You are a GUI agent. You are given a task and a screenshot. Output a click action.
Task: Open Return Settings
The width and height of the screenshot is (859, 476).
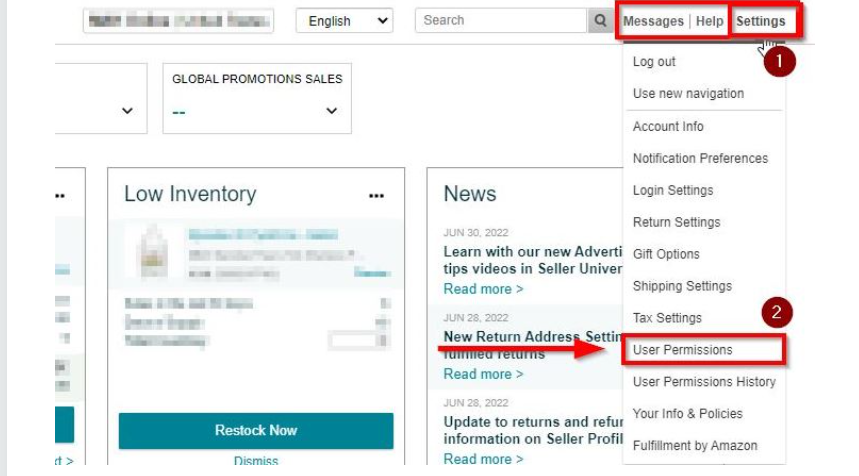[x=676, y=223]
